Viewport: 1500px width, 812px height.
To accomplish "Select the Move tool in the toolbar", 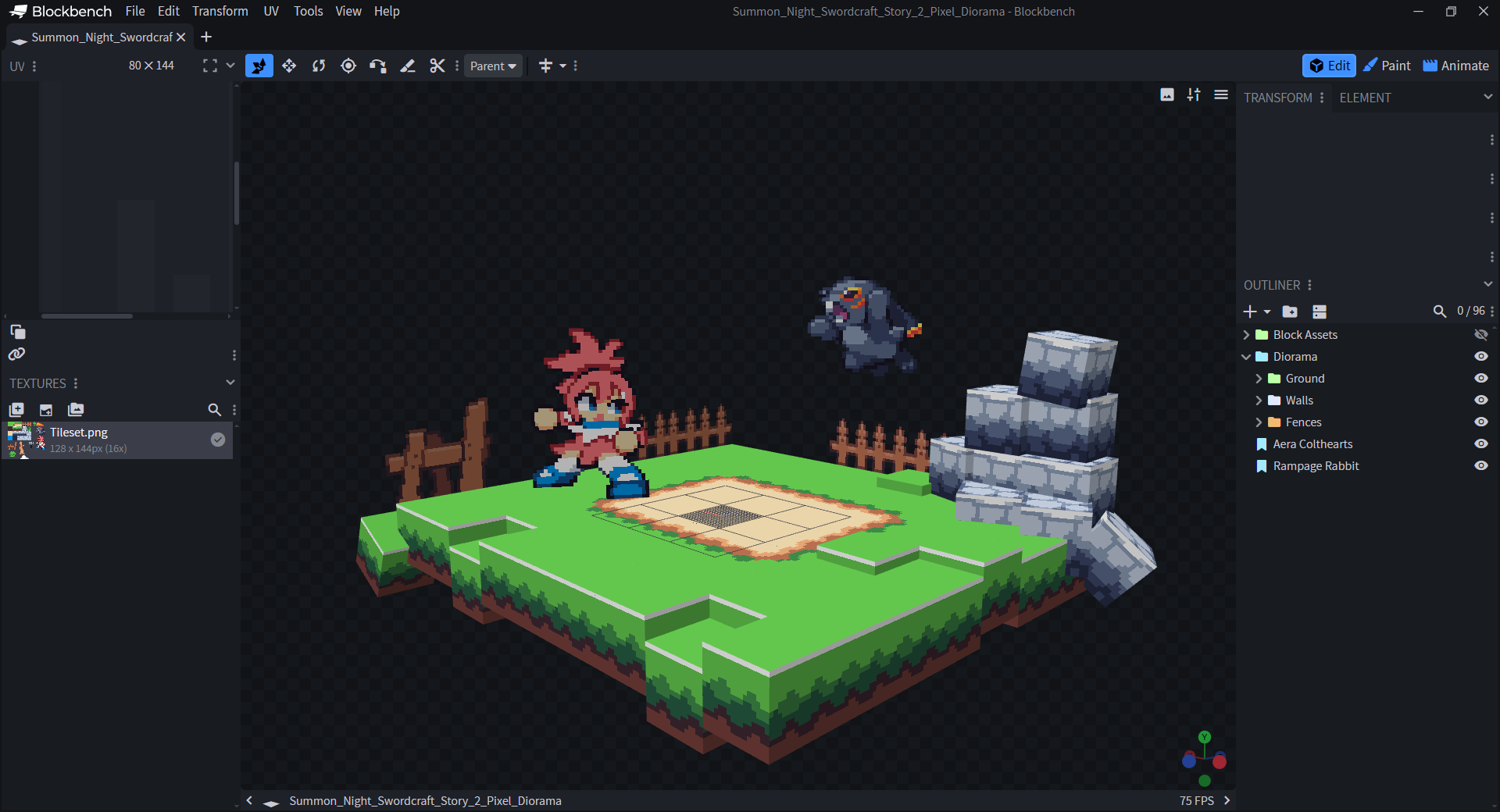I will point(259,66).
